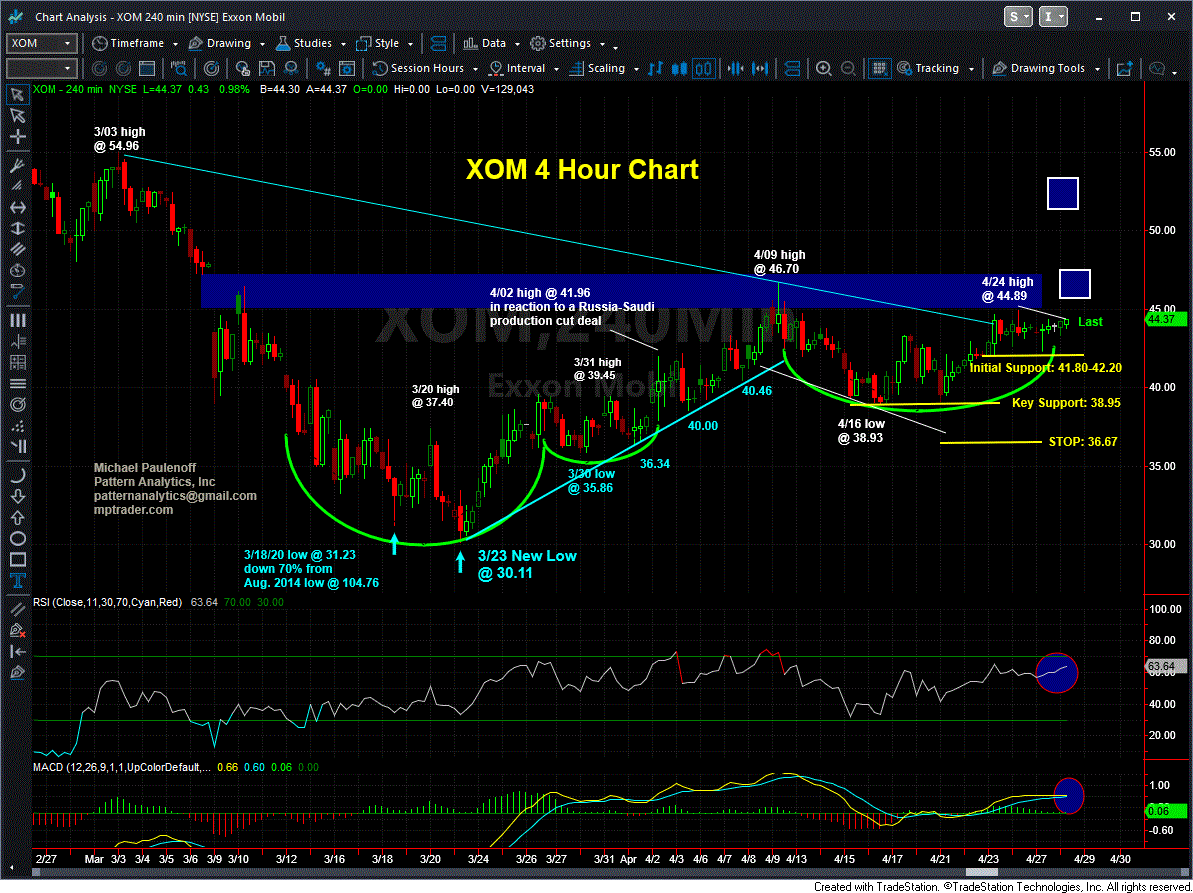Open the Data menu

coord(490,43)
